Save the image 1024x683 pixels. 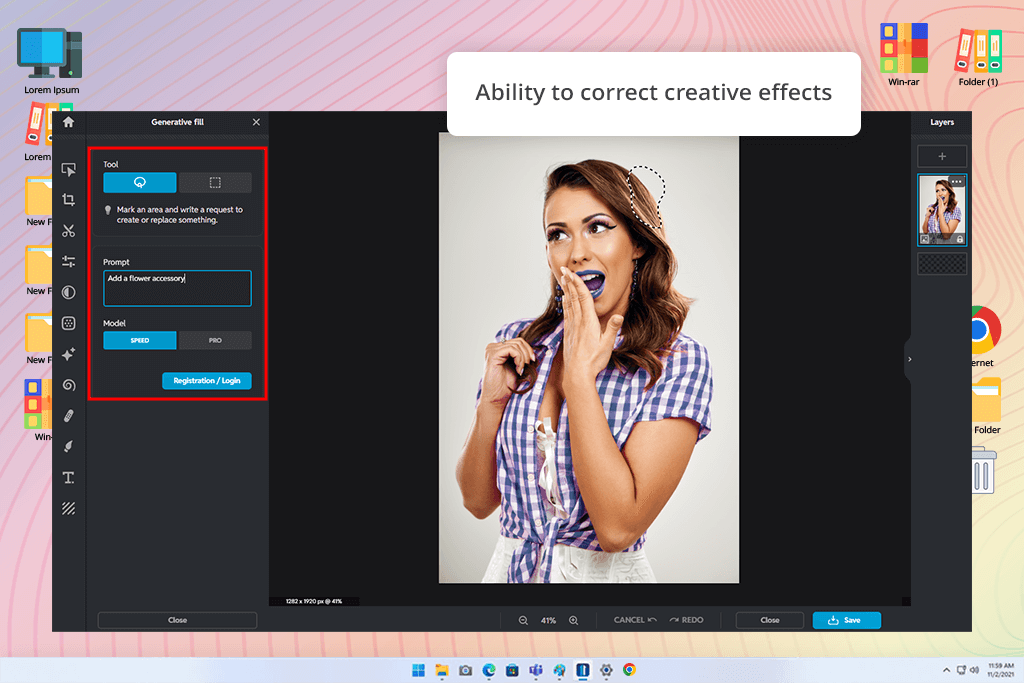tap(846, 620)
